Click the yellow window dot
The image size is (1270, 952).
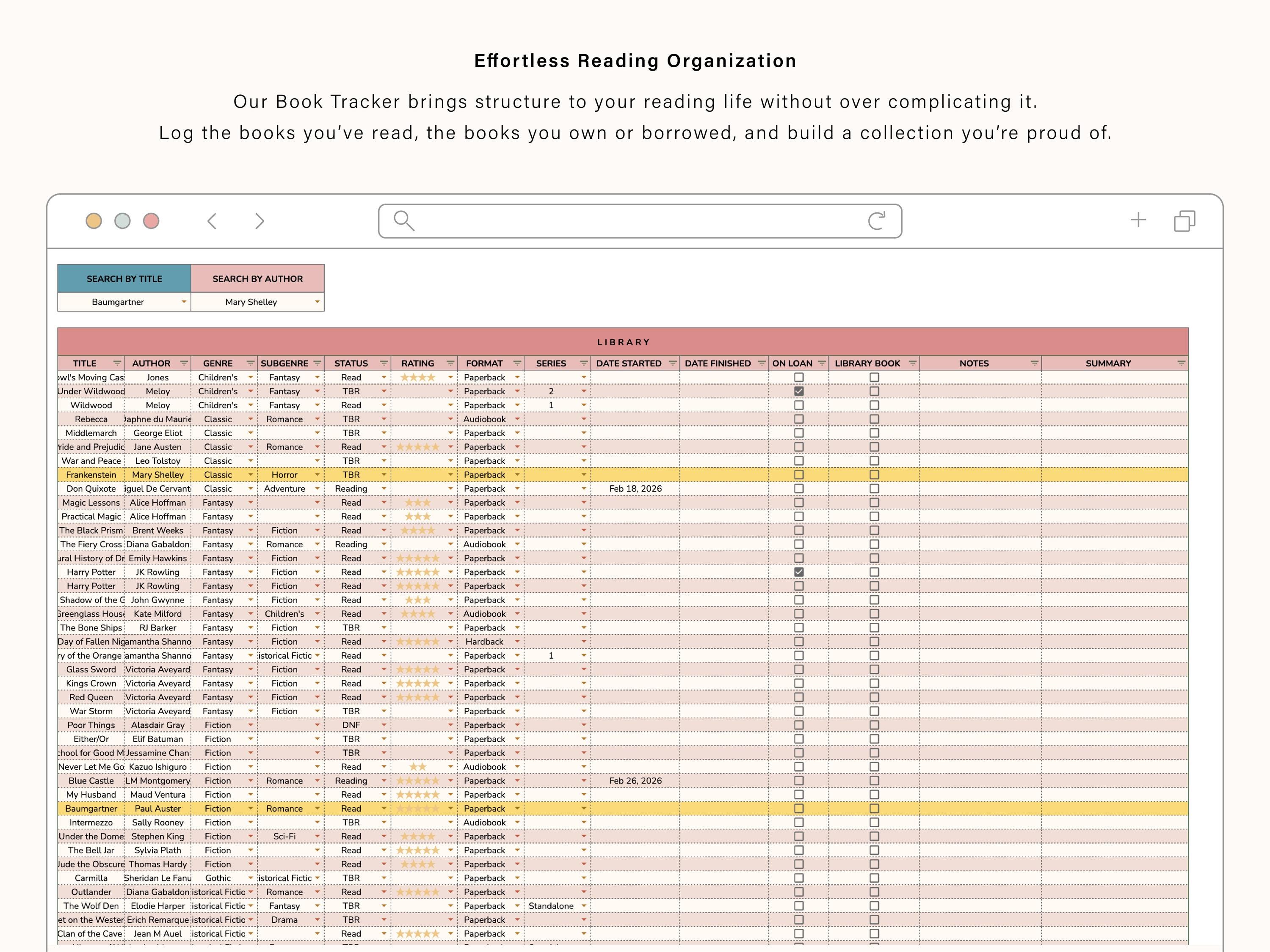coord(94,221)
